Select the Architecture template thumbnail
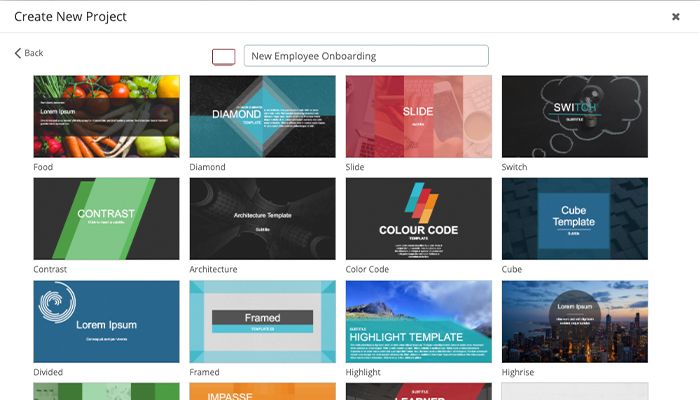This screenshot has width=700, height=400. [263, 219]
